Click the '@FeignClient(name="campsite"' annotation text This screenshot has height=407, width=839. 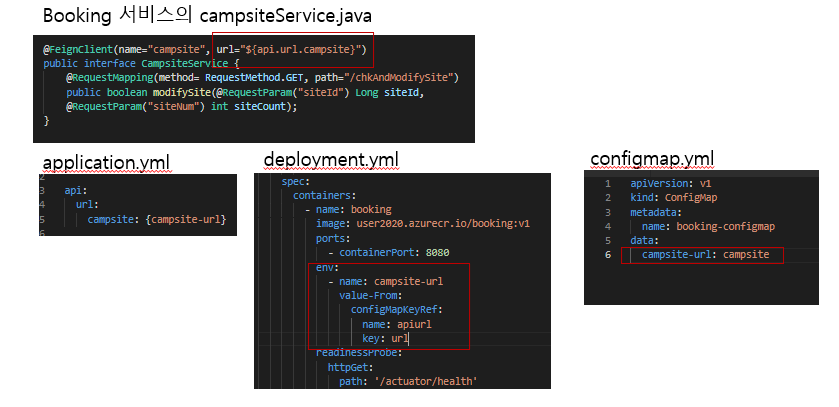(x=127, y=50)
